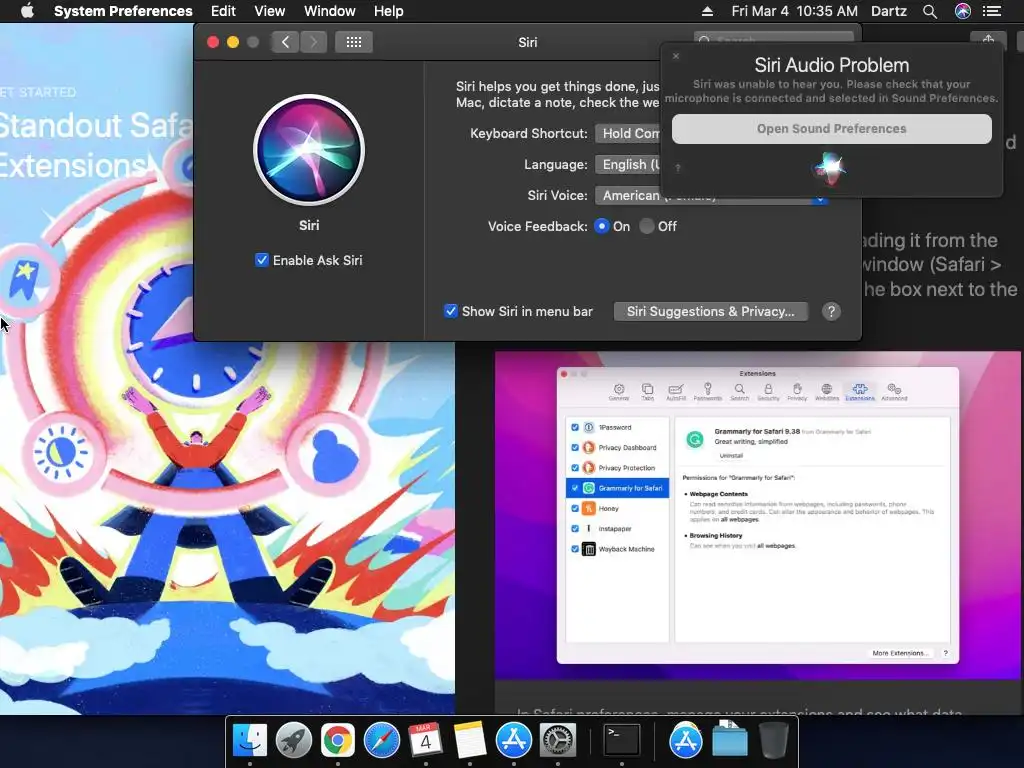Open Finder from the Dock
This screenshot has width=1024, height=768.
[x=250, y=740]
